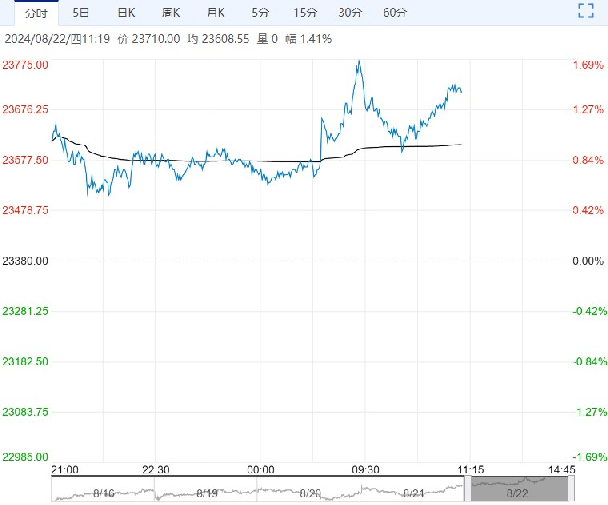
Task: Select the 日K candlestick tab
Action: click(125, 13)
